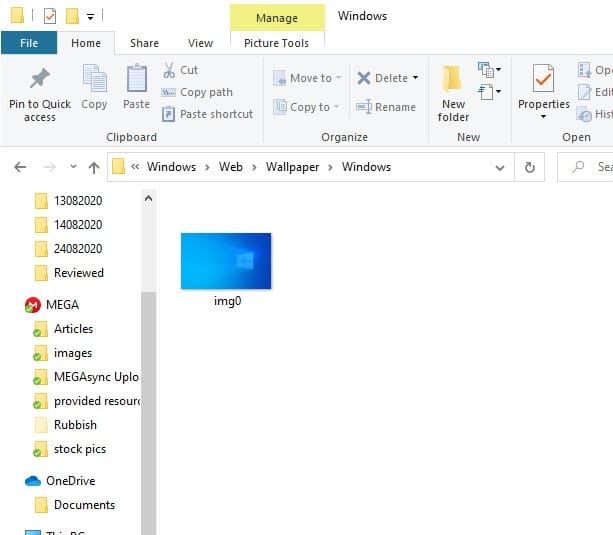Image resolution: width=613 pixels, height=535 pixels.
Task: Open the 13082020 folder in sidebar
Action: (69, 201)
